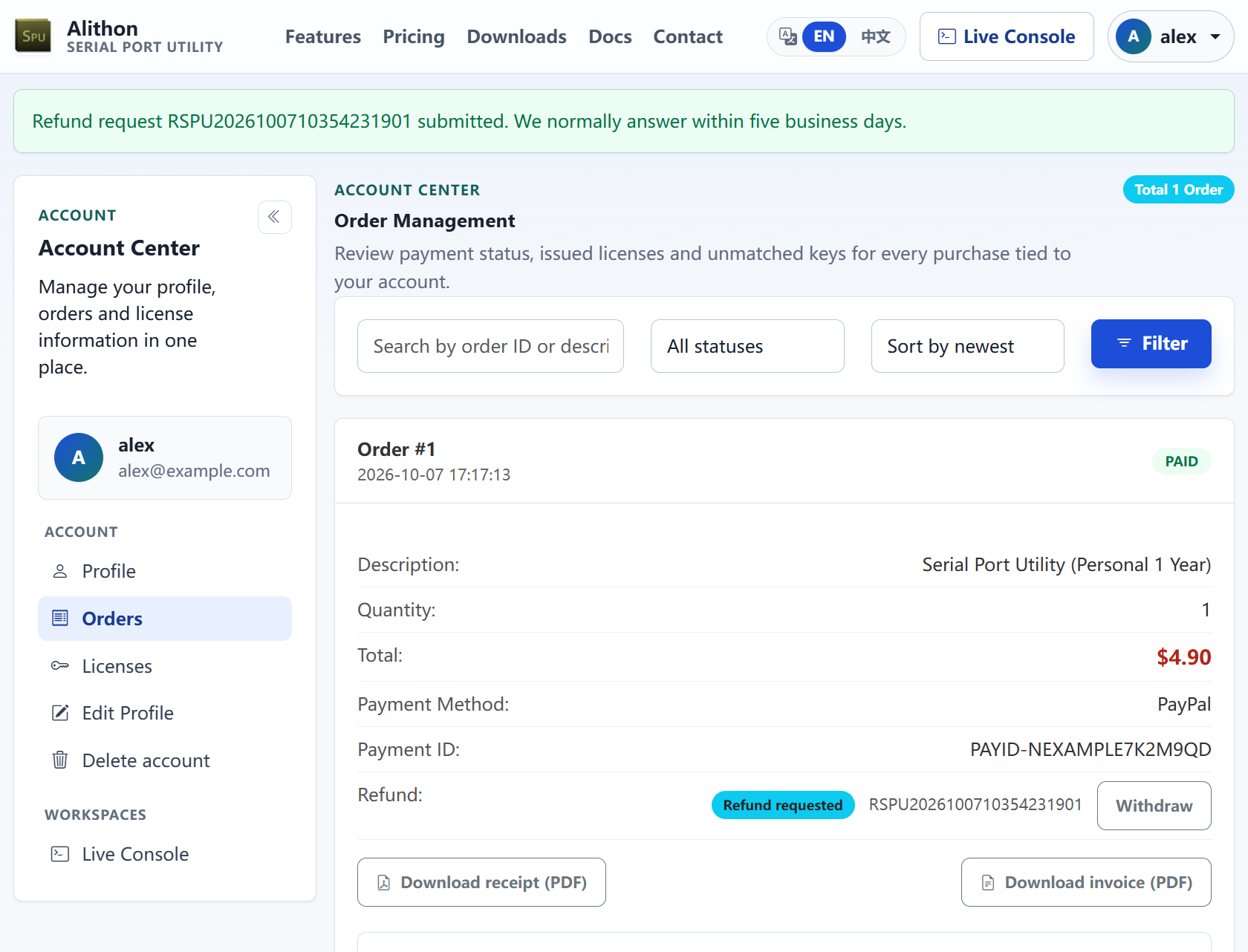Screen dimensions: 1248x952
Task: Click the Delete account trash icon
Action: (x=60, y=760)
